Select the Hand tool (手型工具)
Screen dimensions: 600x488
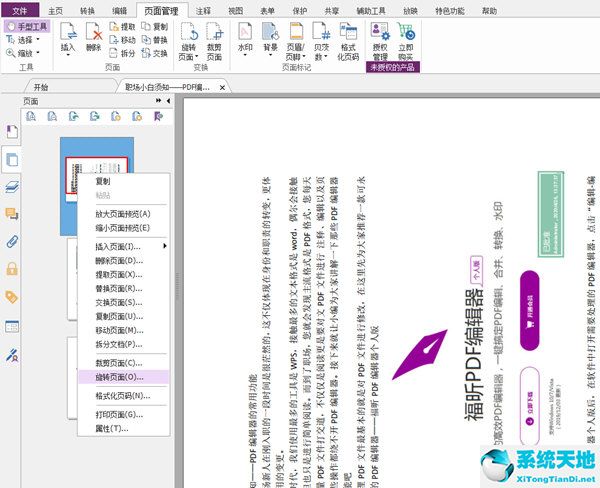pyautogui.click(x=27, y=26)
